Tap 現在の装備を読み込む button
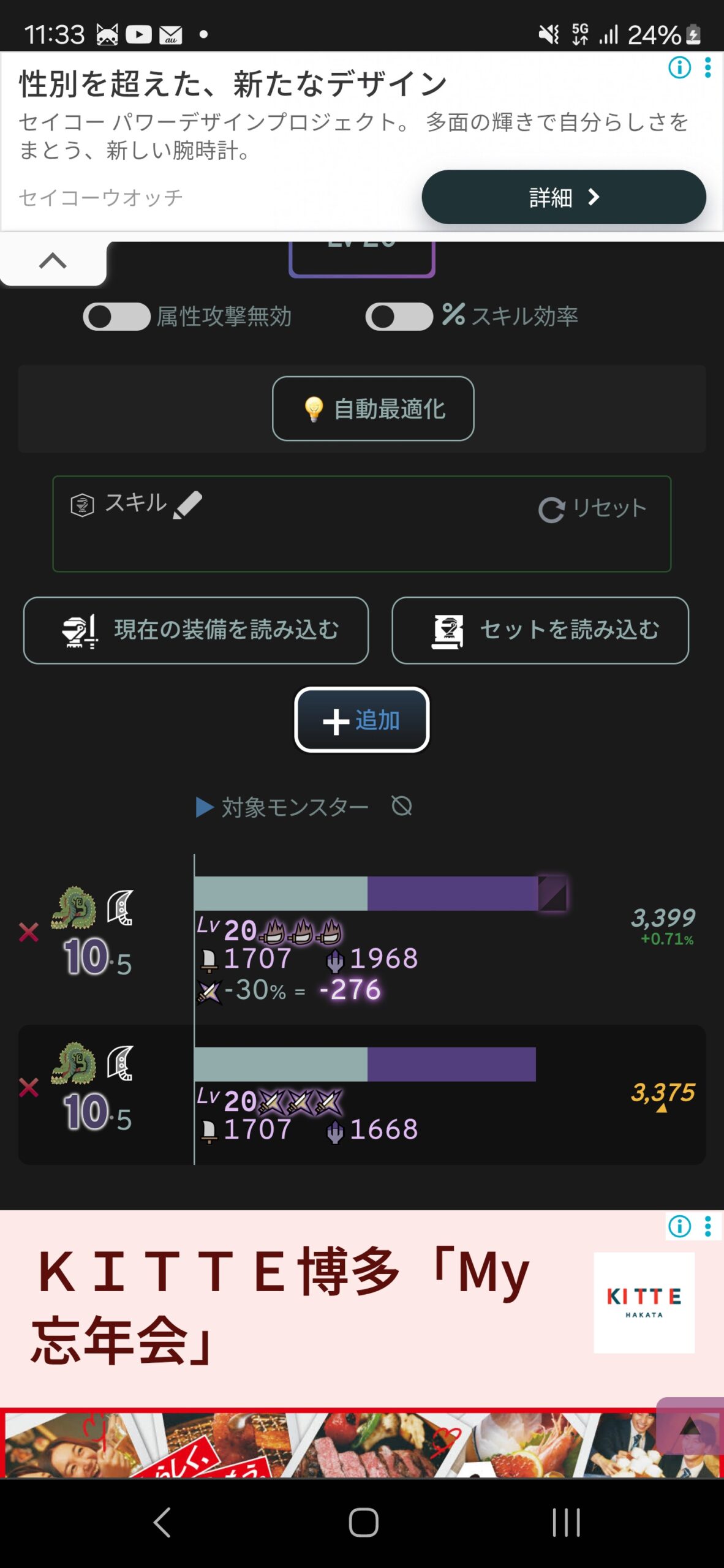This screenshot has width=724, height=1568. [196, 630]
